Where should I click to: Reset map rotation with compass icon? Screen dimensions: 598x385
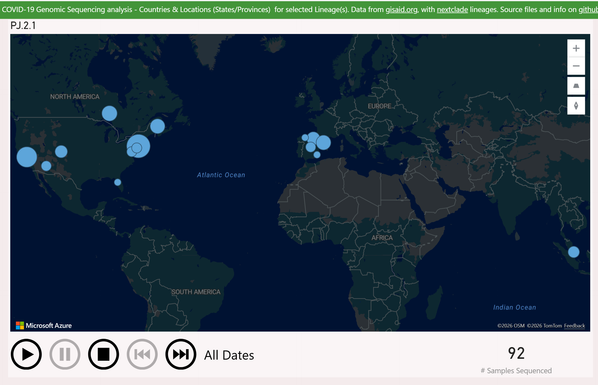coord(576,106)
